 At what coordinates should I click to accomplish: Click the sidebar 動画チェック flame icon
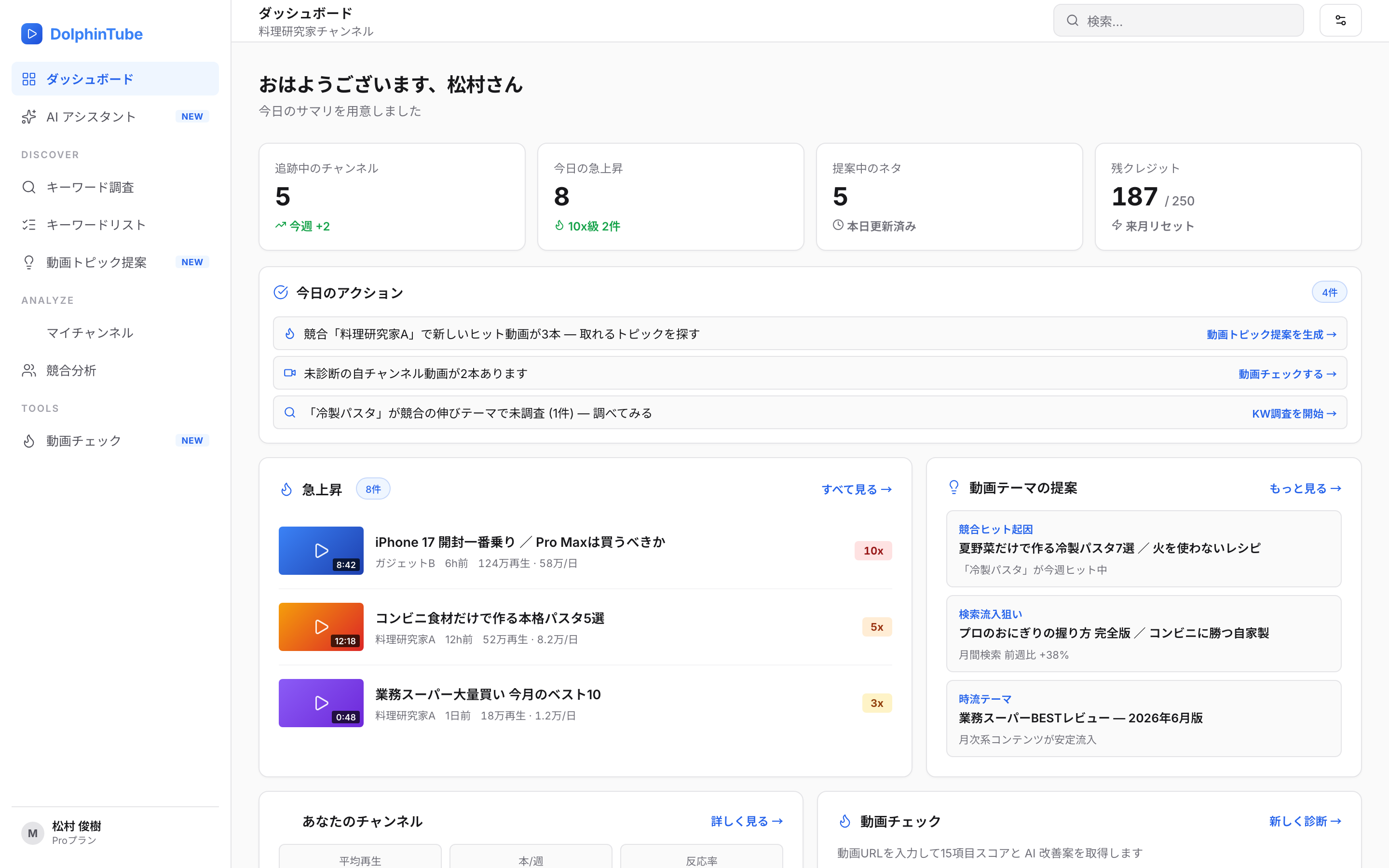tap(29, 441)
